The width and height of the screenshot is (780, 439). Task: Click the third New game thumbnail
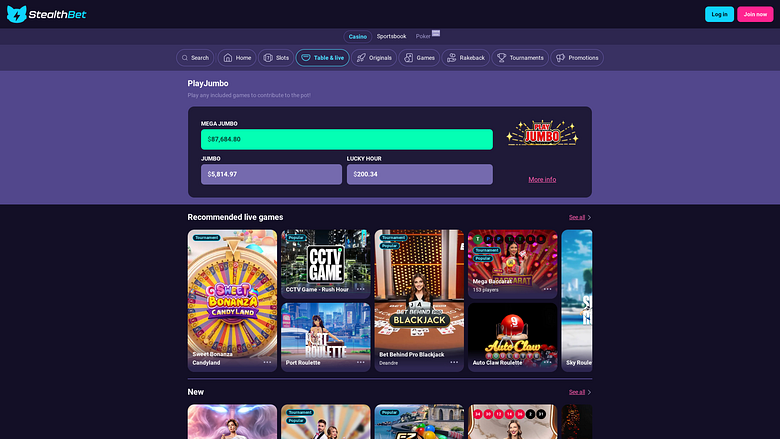point(419,422)
